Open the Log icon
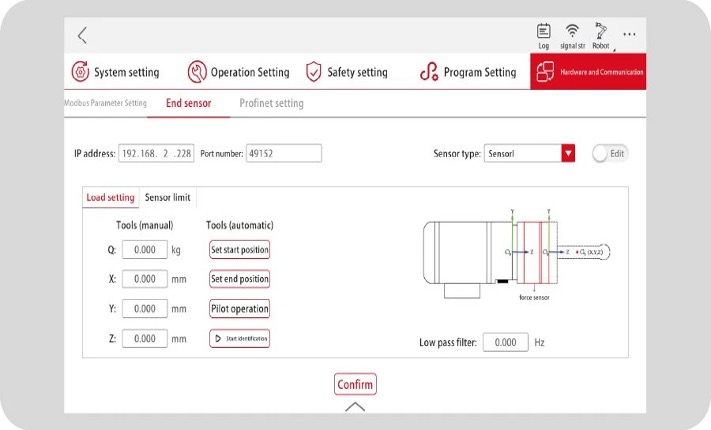The width and height of the screenshot is (711, 430). tap(544, 31)
